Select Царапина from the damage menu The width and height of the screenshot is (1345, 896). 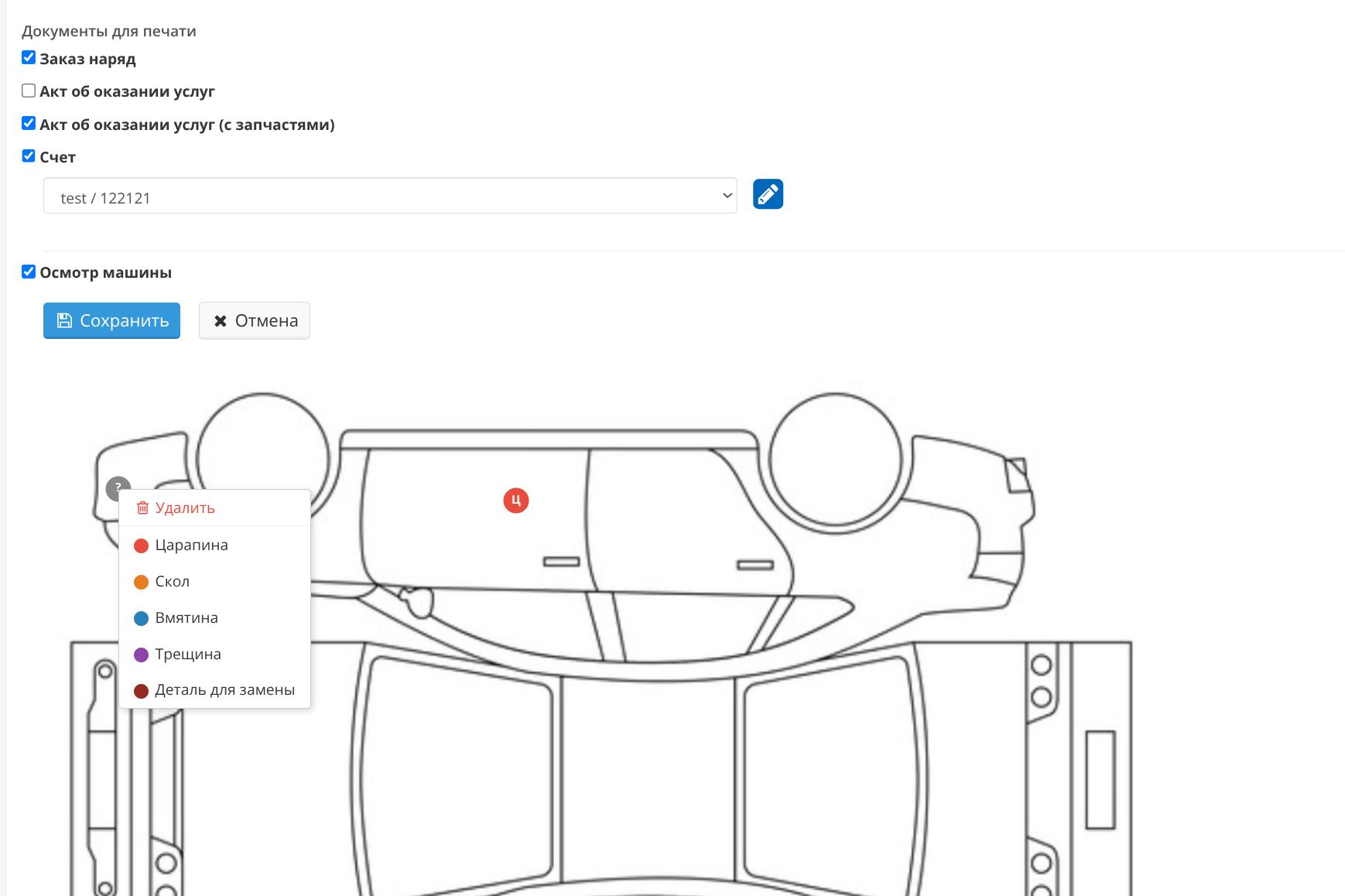click(191, 545)
